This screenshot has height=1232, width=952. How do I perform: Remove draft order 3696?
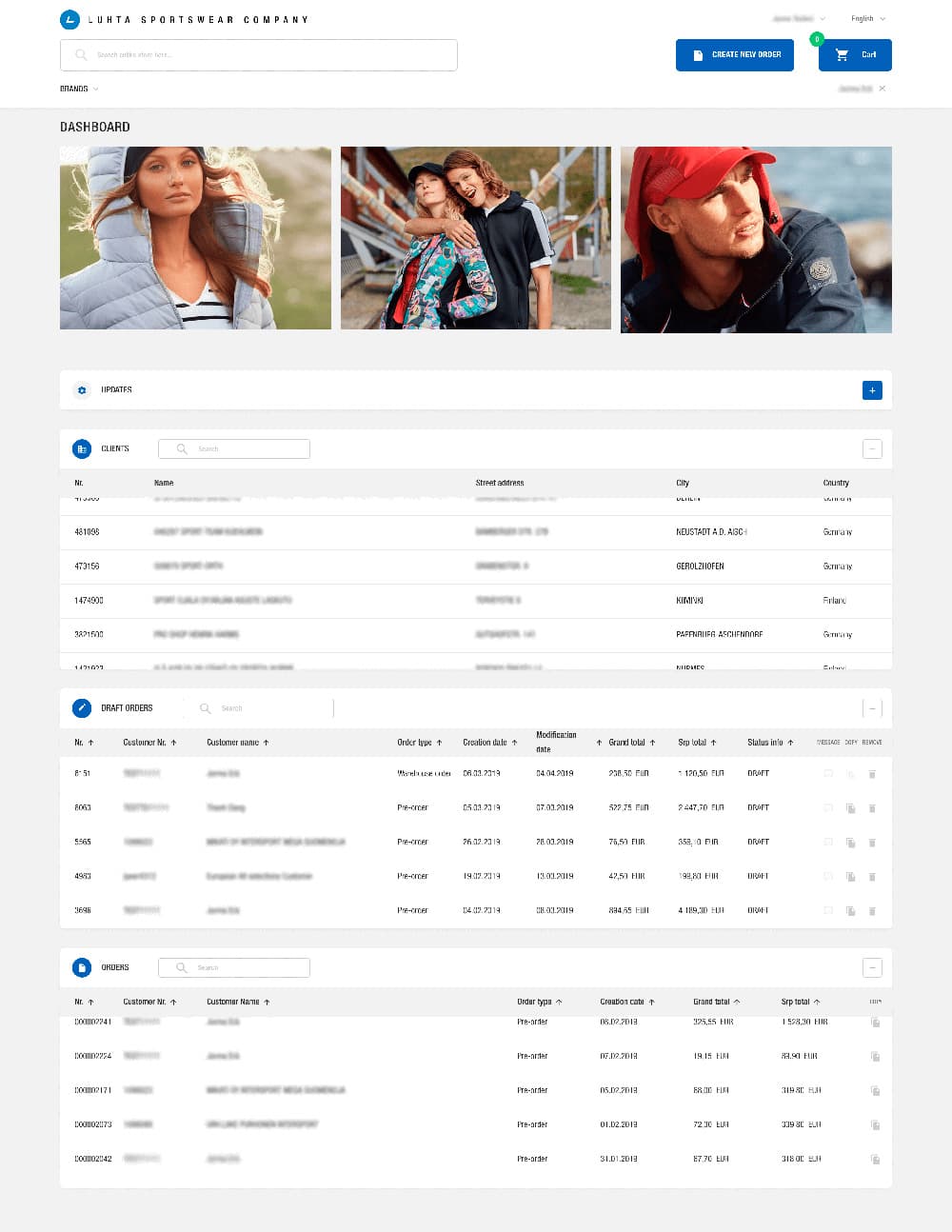point(872,911)
